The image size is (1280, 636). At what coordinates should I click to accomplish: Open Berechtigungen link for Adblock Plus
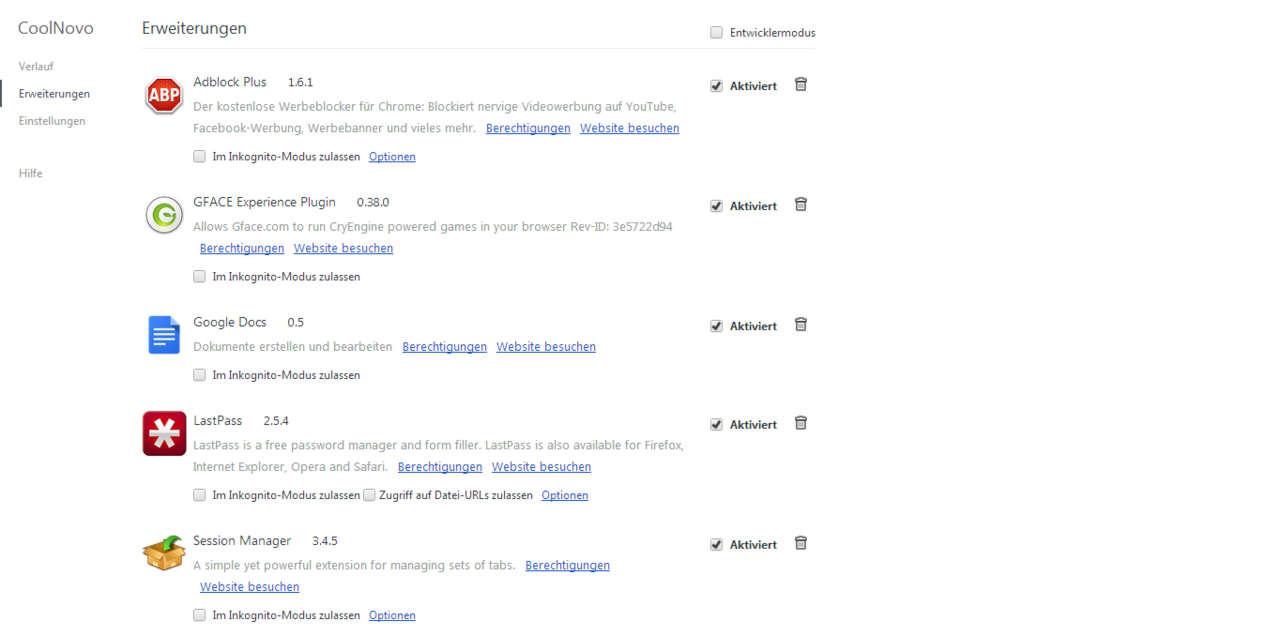coord(528,129)
